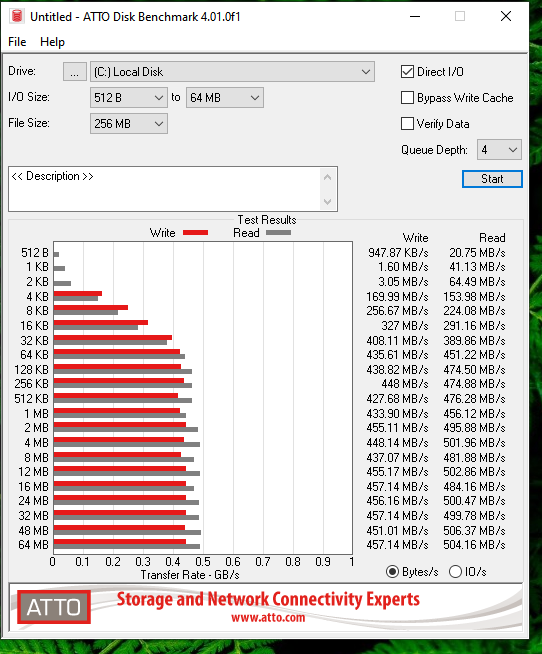Click the Read column header
Image resolution: width=542 pixels, height=654 pixels.
pyautogui.click(x=492, y=238)
